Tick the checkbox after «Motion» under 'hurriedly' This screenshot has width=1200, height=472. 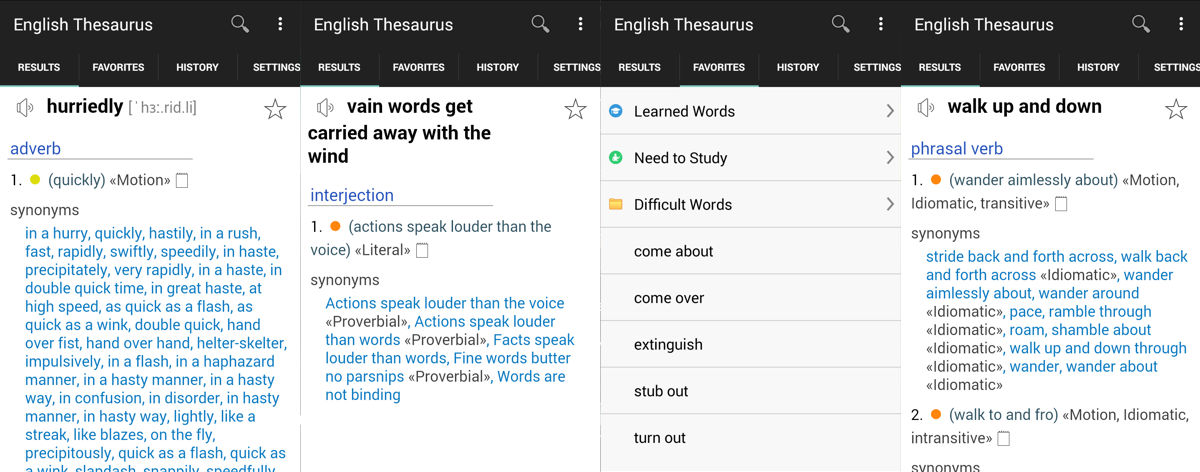coord(181,181)
